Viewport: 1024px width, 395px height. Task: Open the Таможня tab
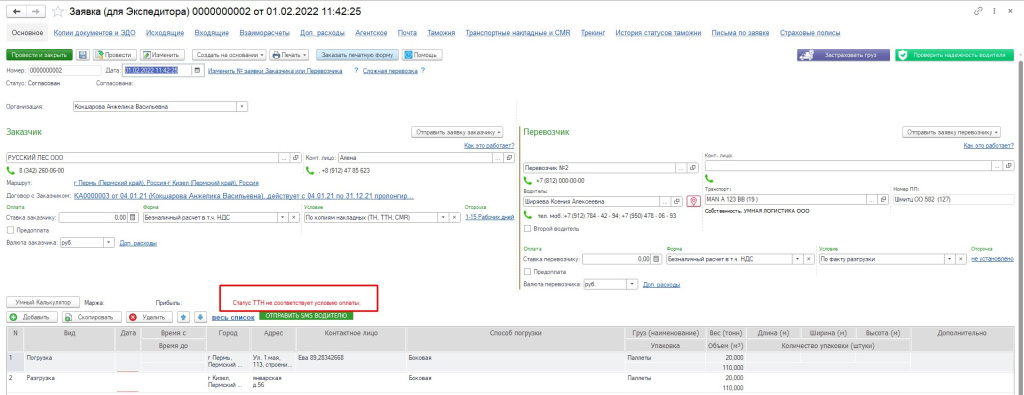[441, 33]
